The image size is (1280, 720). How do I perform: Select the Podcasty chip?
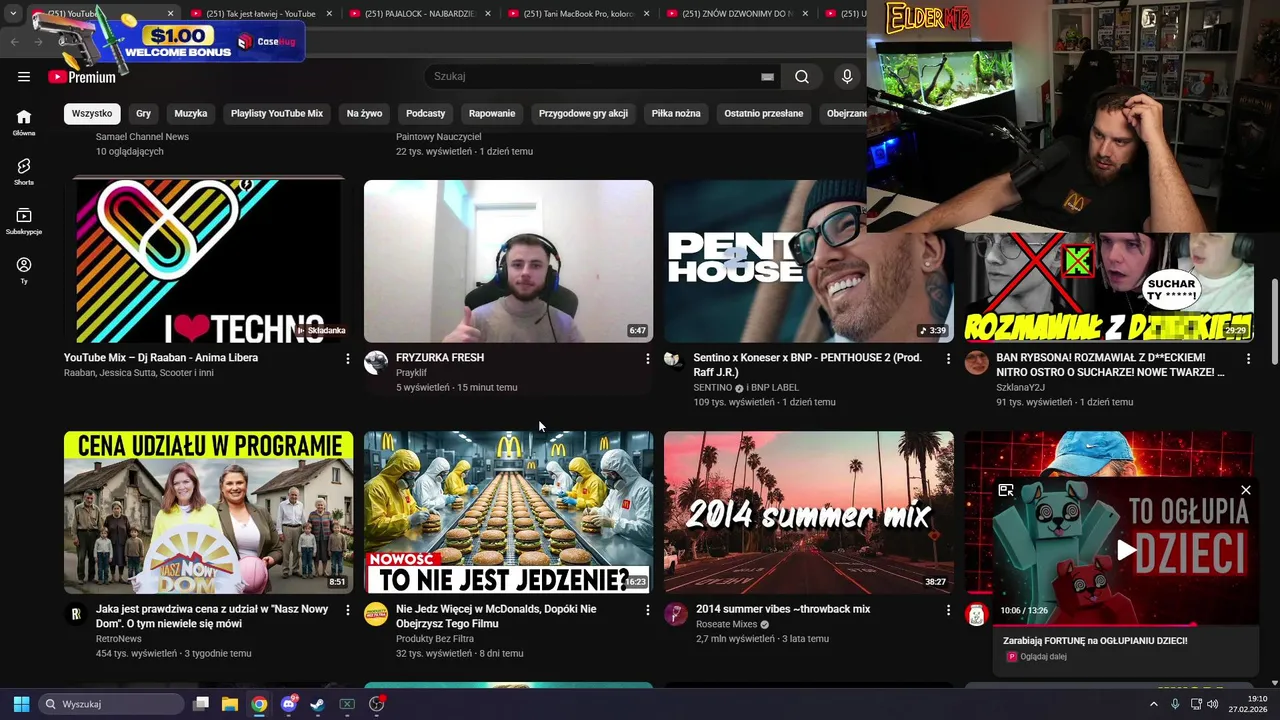[x=426, y=113]
